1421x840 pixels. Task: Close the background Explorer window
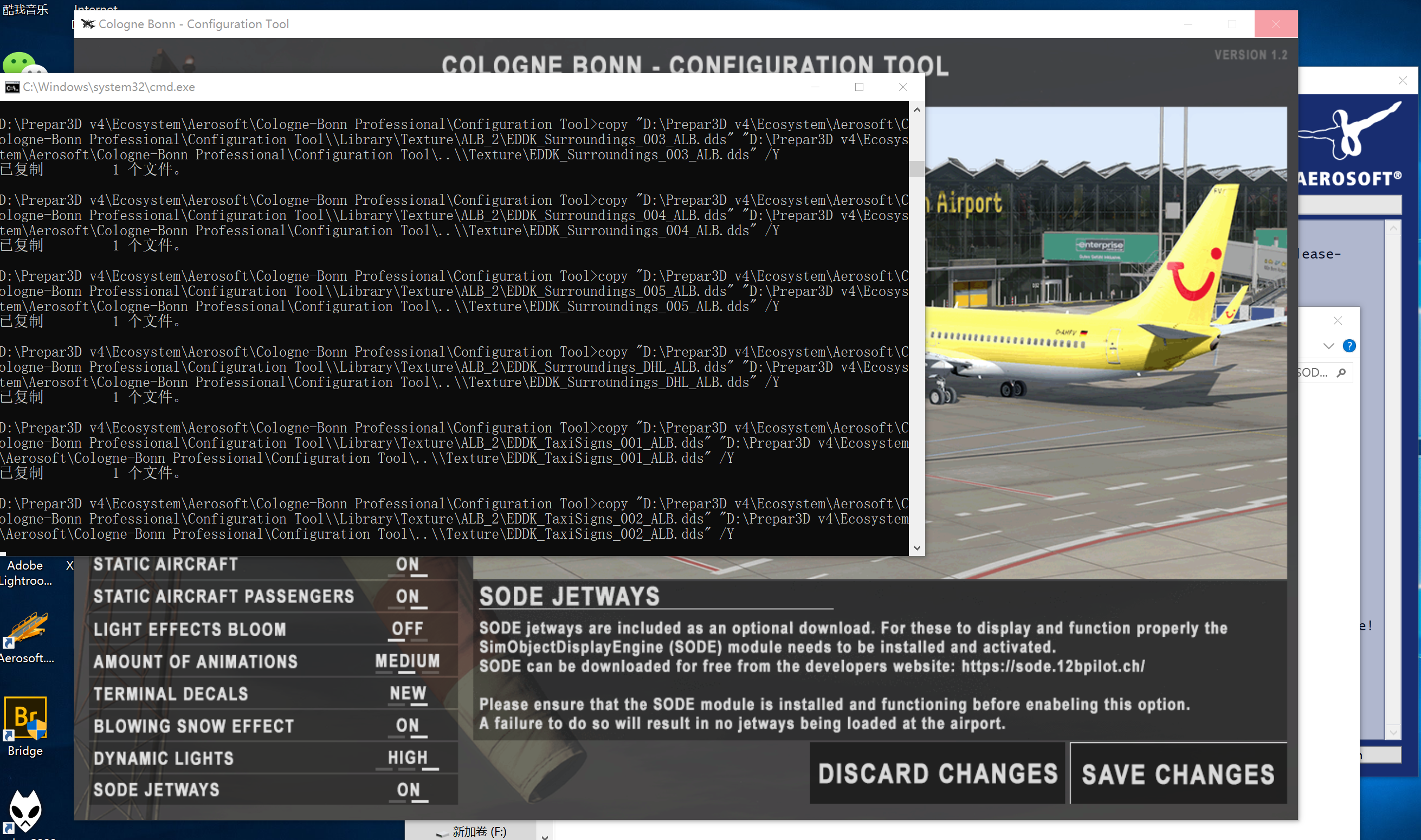[x=1337, y=321]
